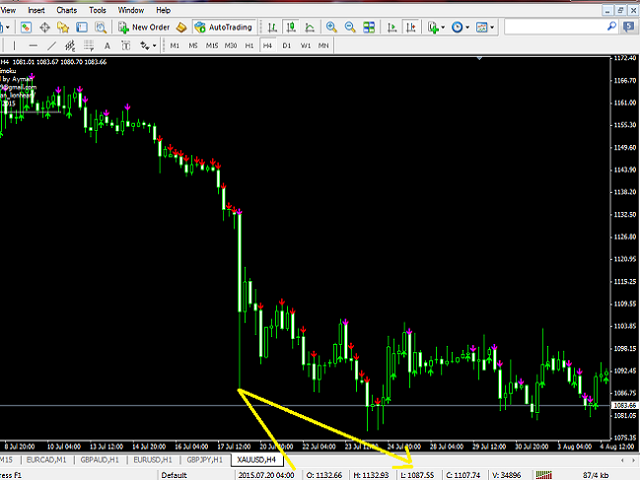Click the search magnifier icon
640x480 pixels.
tap(611, 27)
